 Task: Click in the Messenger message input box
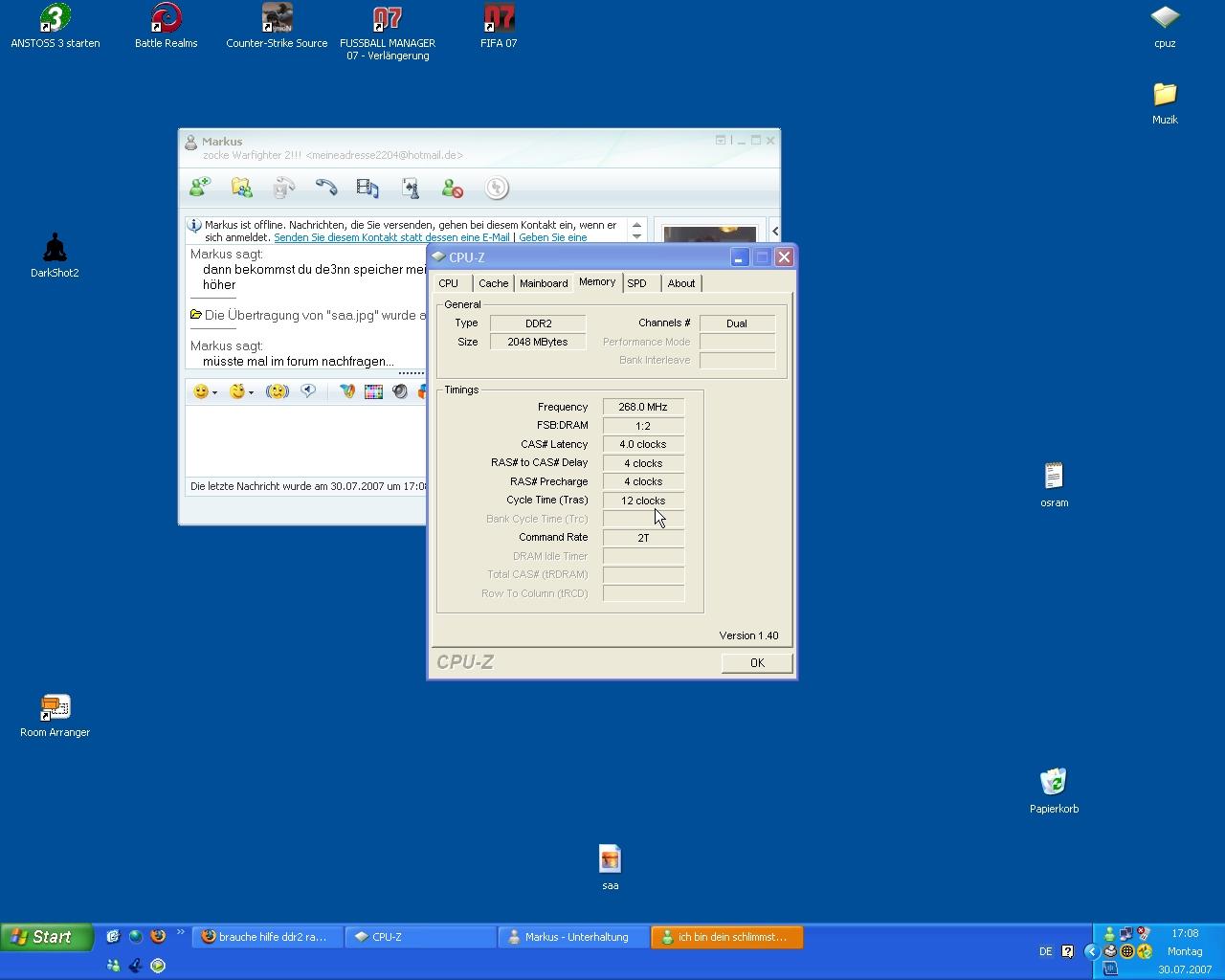[306, 440]
